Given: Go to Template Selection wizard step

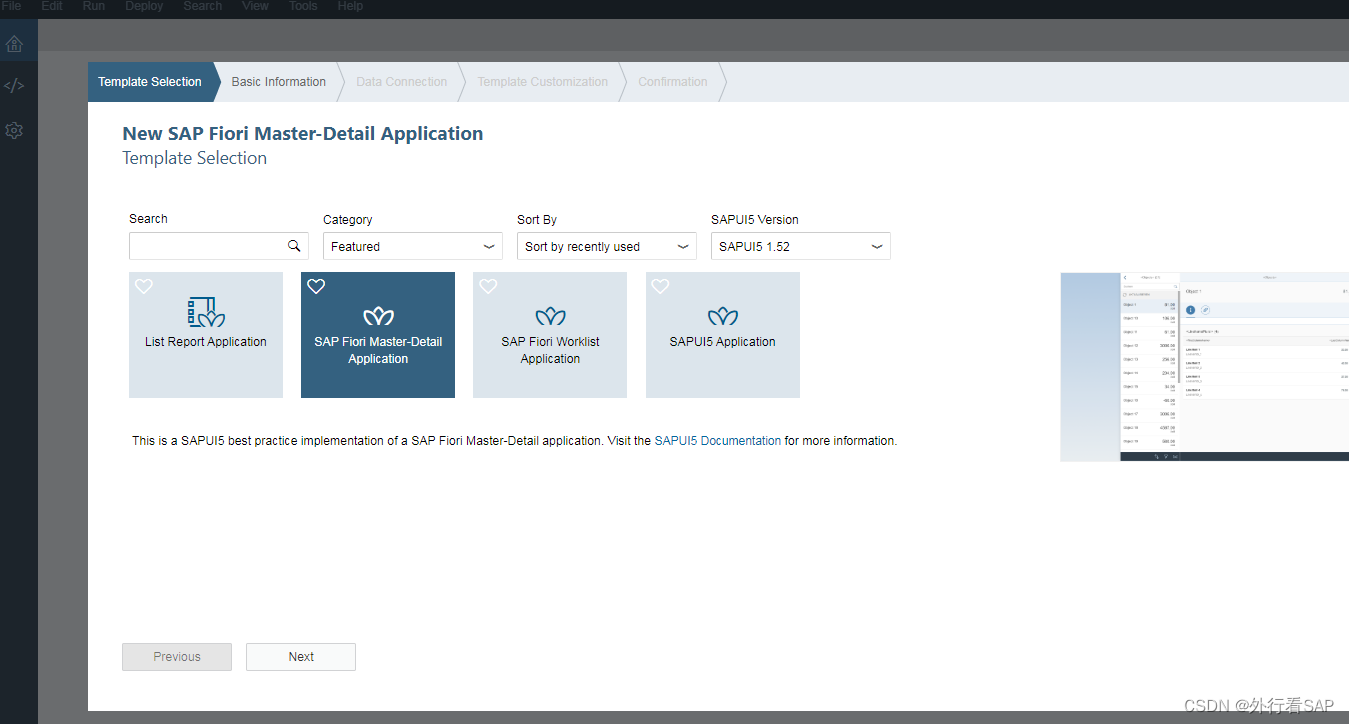Looking at the screenshot, I should (x=150, y=82).
